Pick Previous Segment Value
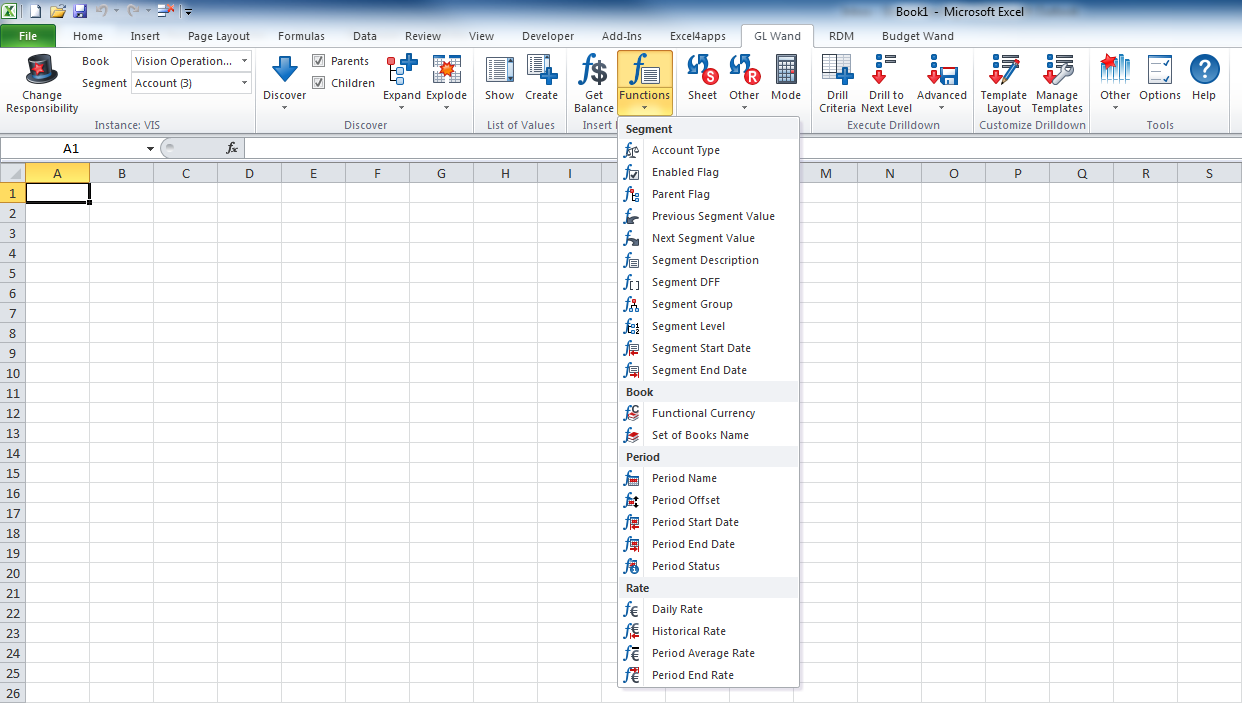This screenshot has width=1242, height=703. click(x=708, y=216)
